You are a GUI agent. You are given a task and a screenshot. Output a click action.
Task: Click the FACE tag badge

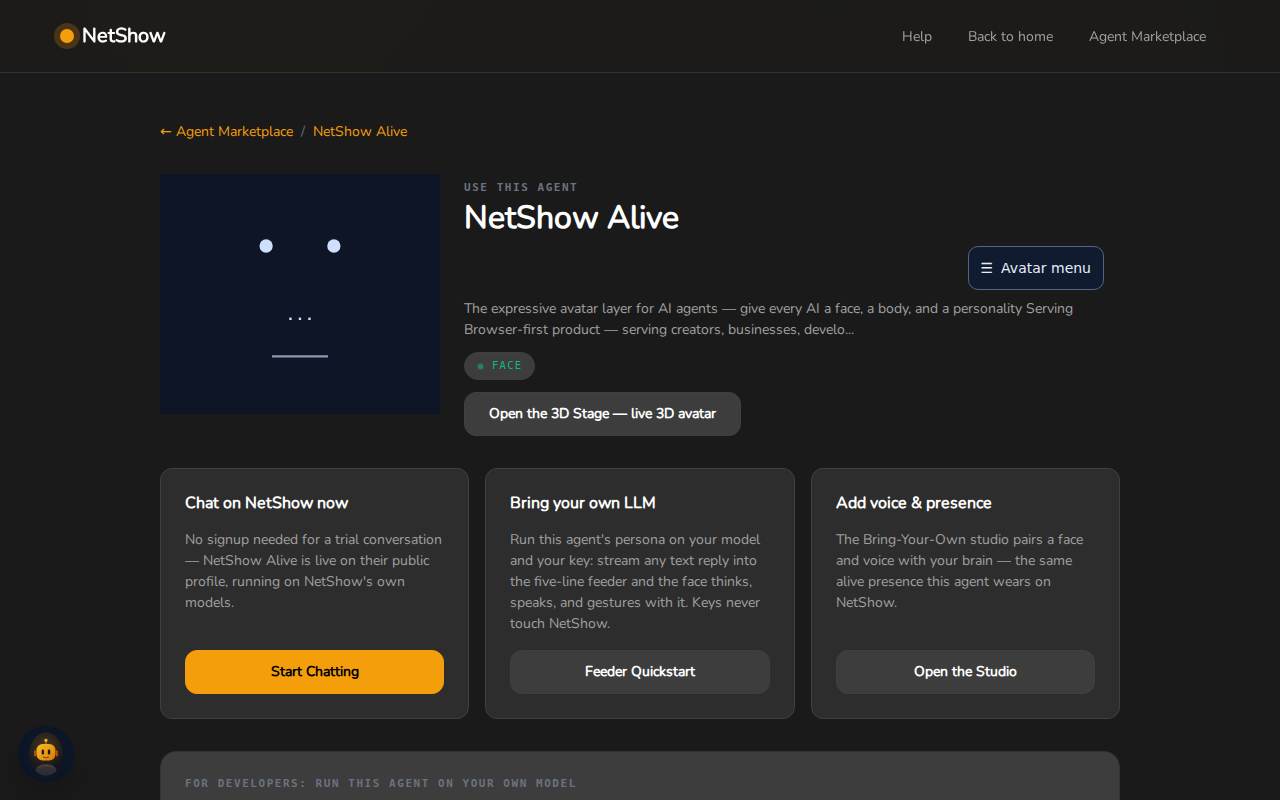tap(499, 366)
